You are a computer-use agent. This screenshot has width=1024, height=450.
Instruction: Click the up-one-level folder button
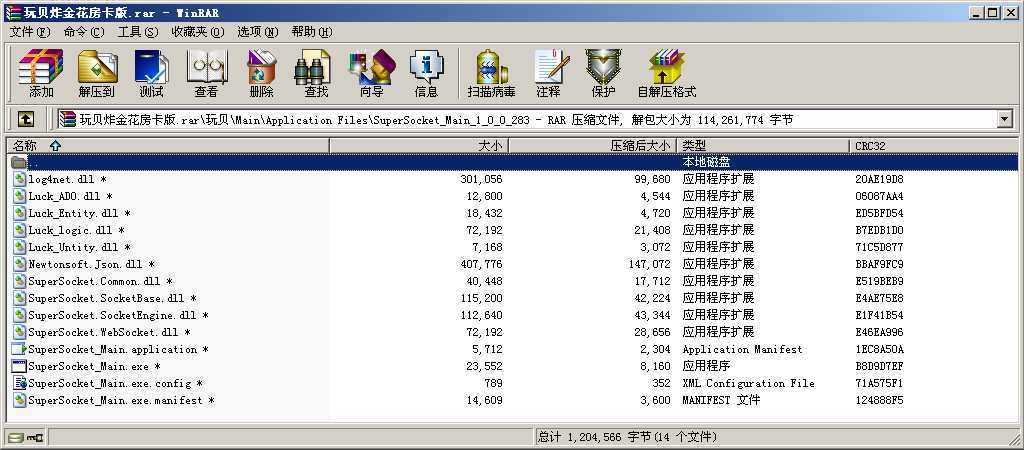pyautogui.click(x=25, y=119)
